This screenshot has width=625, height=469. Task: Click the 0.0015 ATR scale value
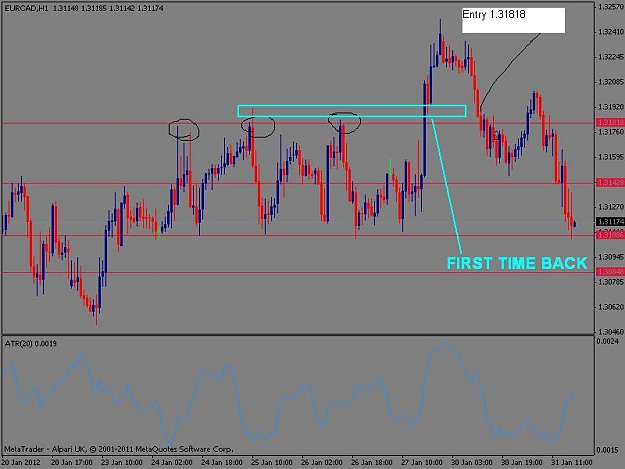[x=607, y=450]
